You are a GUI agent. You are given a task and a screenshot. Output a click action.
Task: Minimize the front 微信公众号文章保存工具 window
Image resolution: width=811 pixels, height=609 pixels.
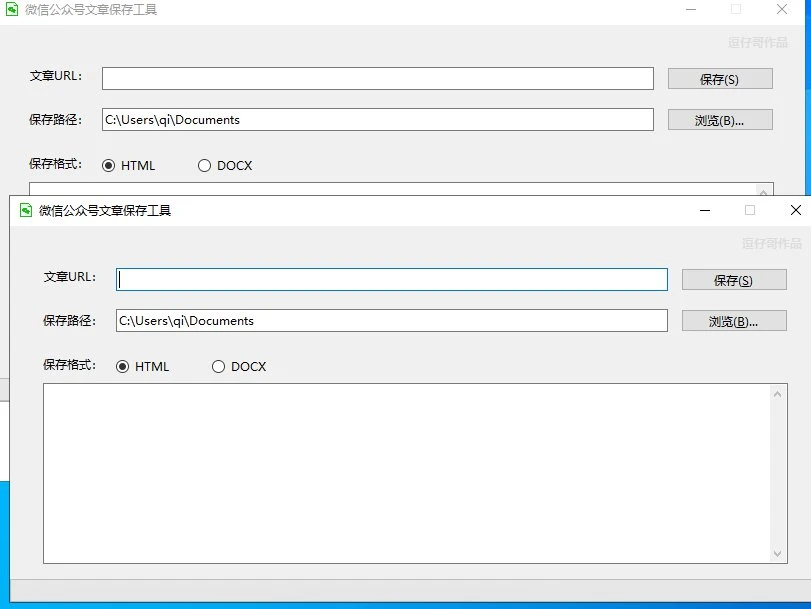tap(705, 210)
